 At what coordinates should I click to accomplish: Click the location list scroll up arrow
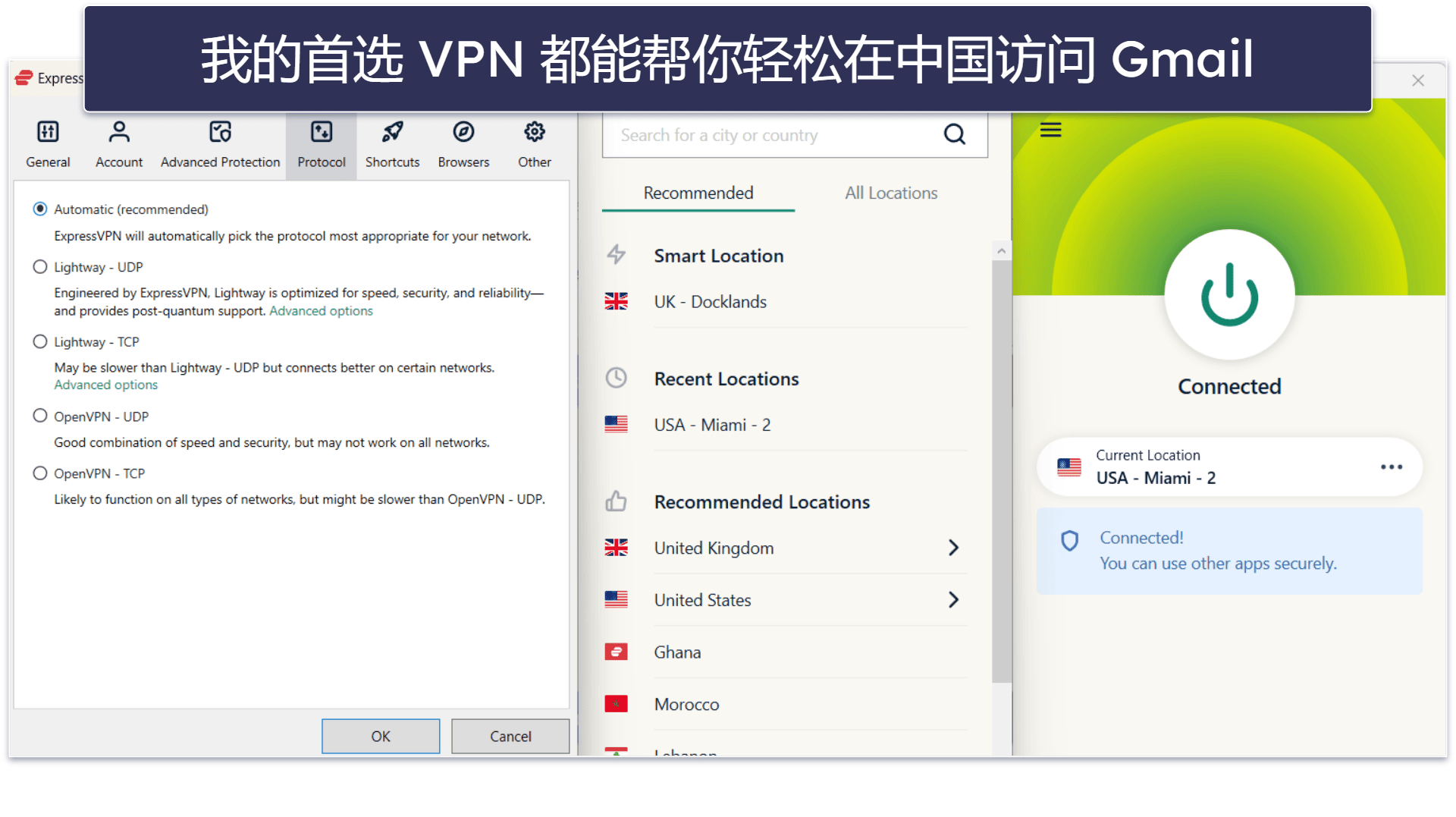click(x=1001, y=250)
